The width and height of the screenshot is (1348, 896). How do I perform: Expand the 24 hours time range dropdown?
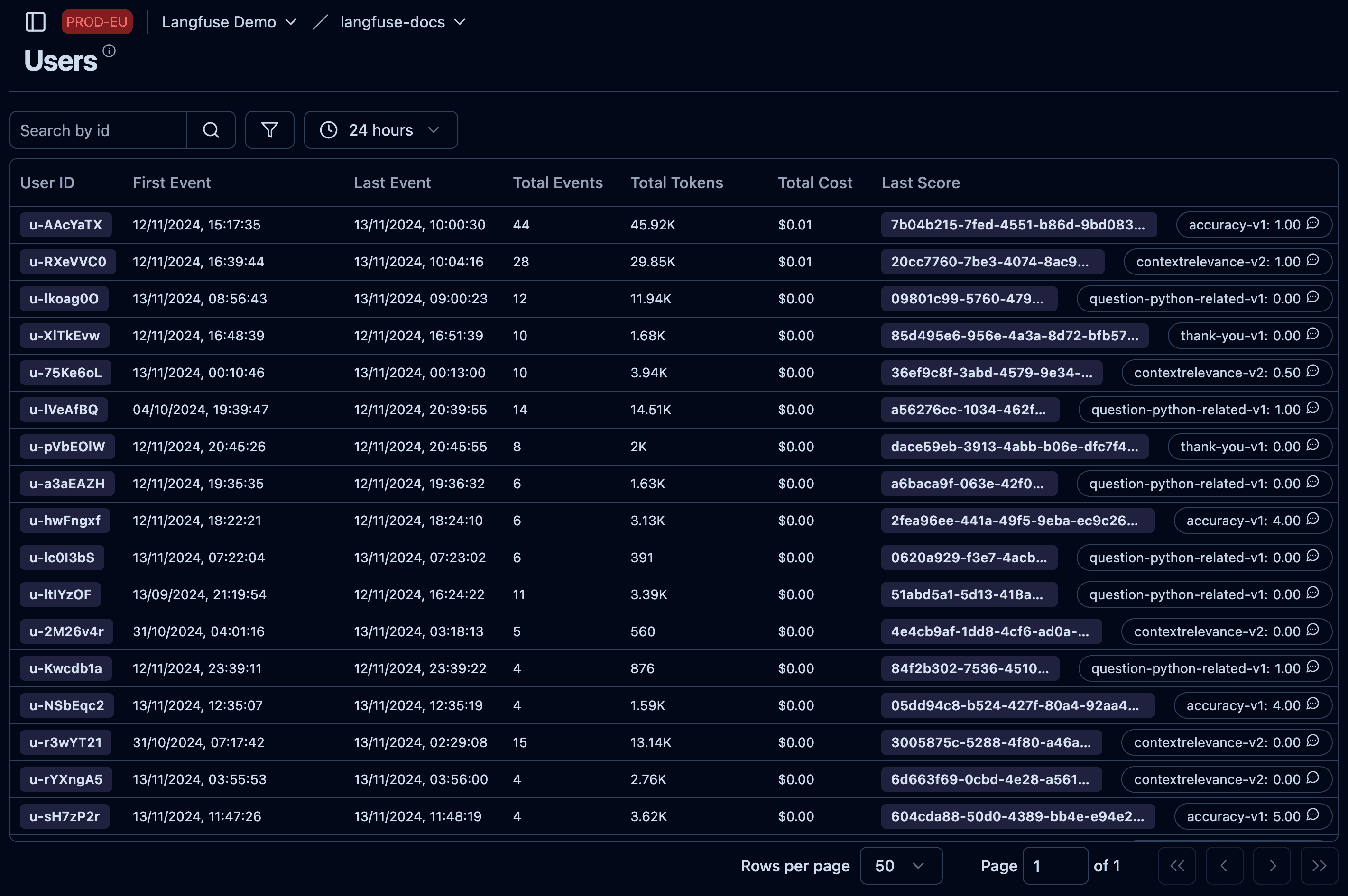pyautogui.click(x=381, y=129)
